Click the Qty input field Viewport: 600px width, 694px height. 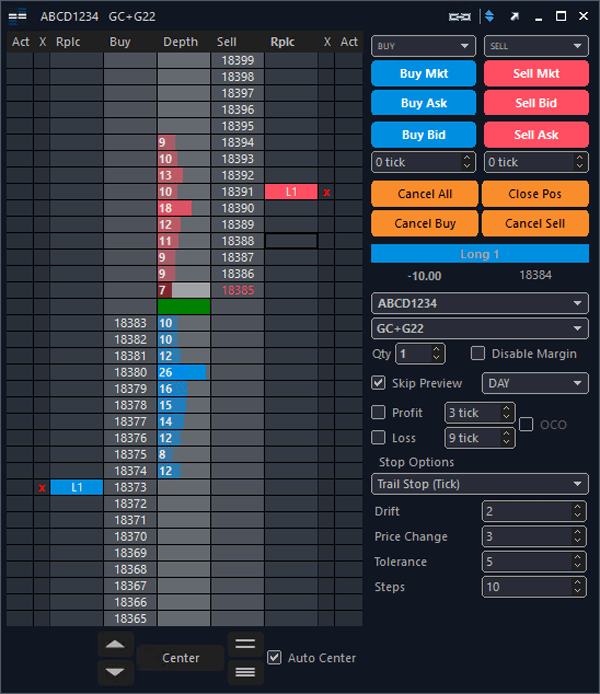[414, 354]
